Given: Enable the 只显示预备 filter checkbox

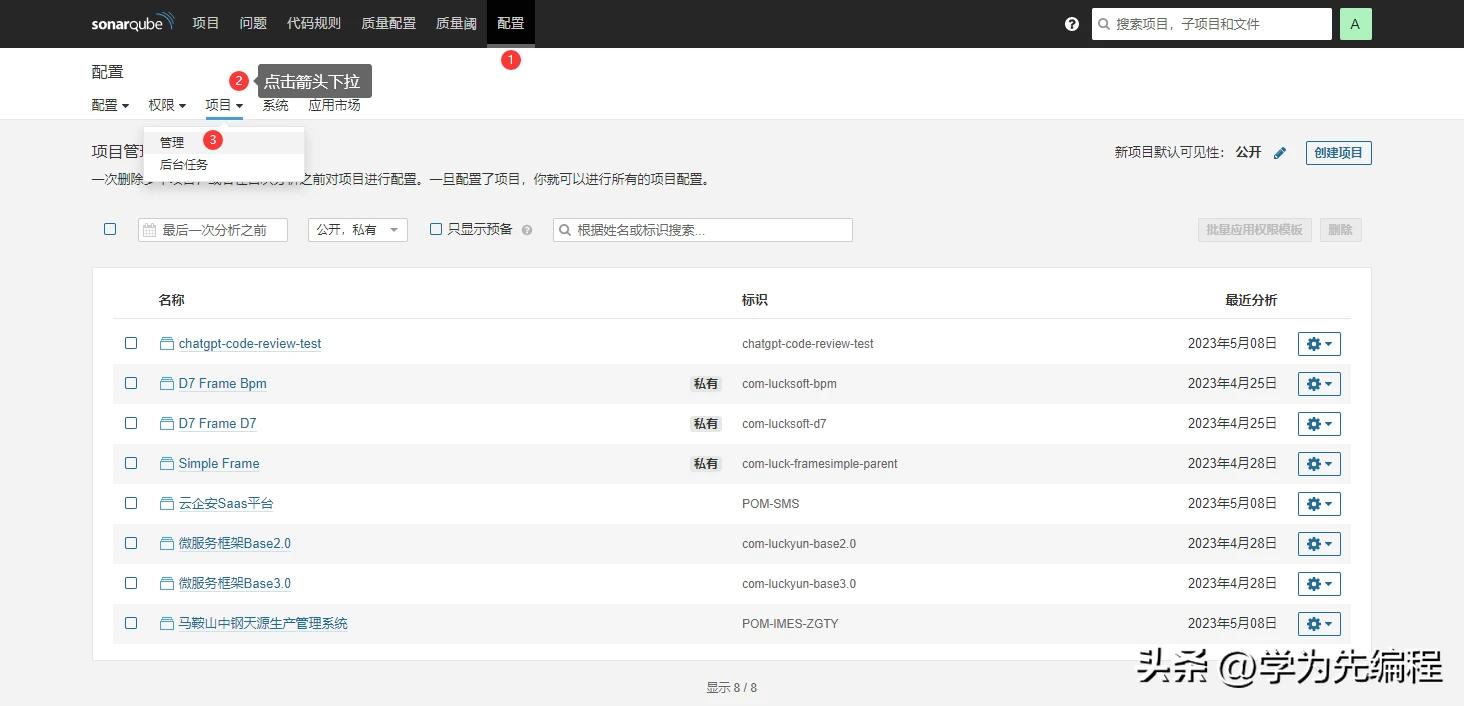Looking at the screenshot, I should pyautogui.click(x=436, y=229).
